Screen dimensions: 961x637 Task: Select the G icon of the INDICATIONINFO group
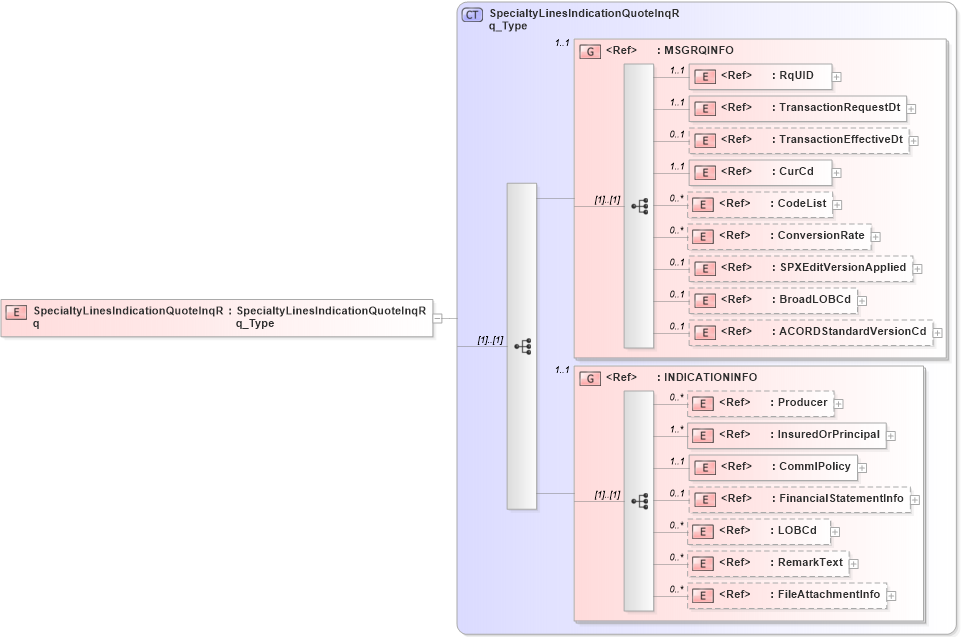589,377
